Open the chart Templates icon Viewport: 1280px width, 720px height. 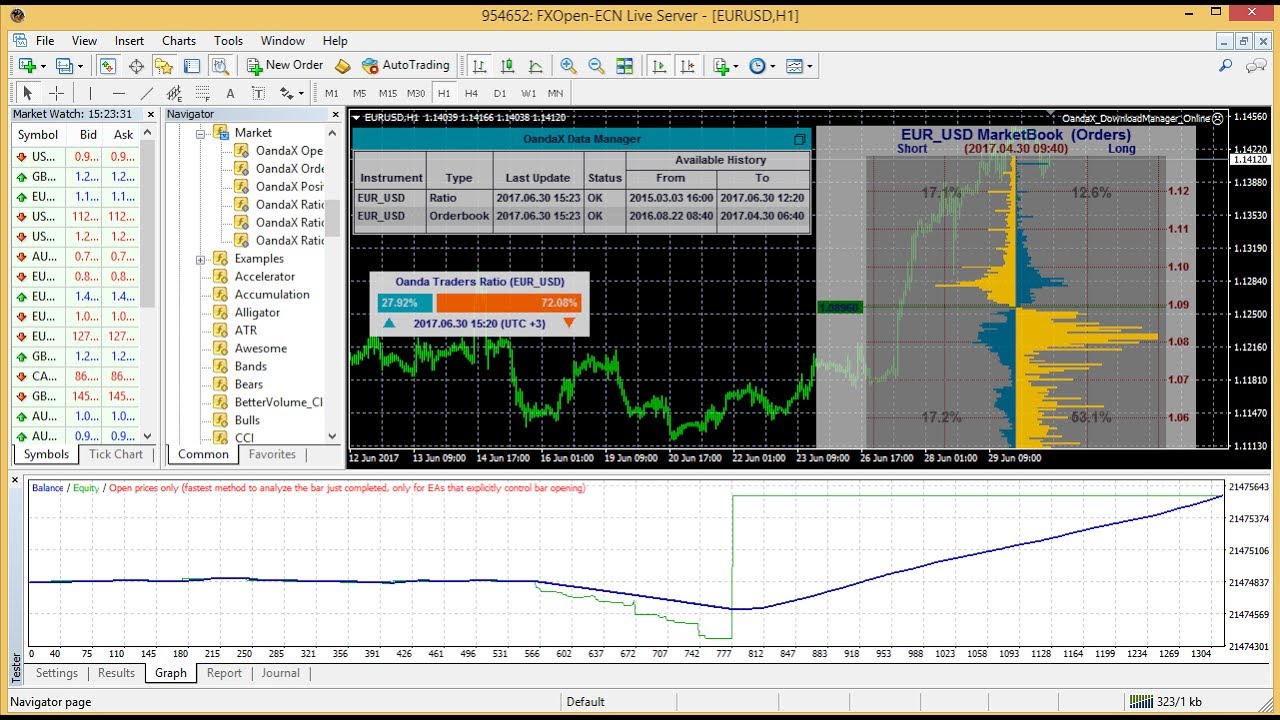tap(794, 66)
